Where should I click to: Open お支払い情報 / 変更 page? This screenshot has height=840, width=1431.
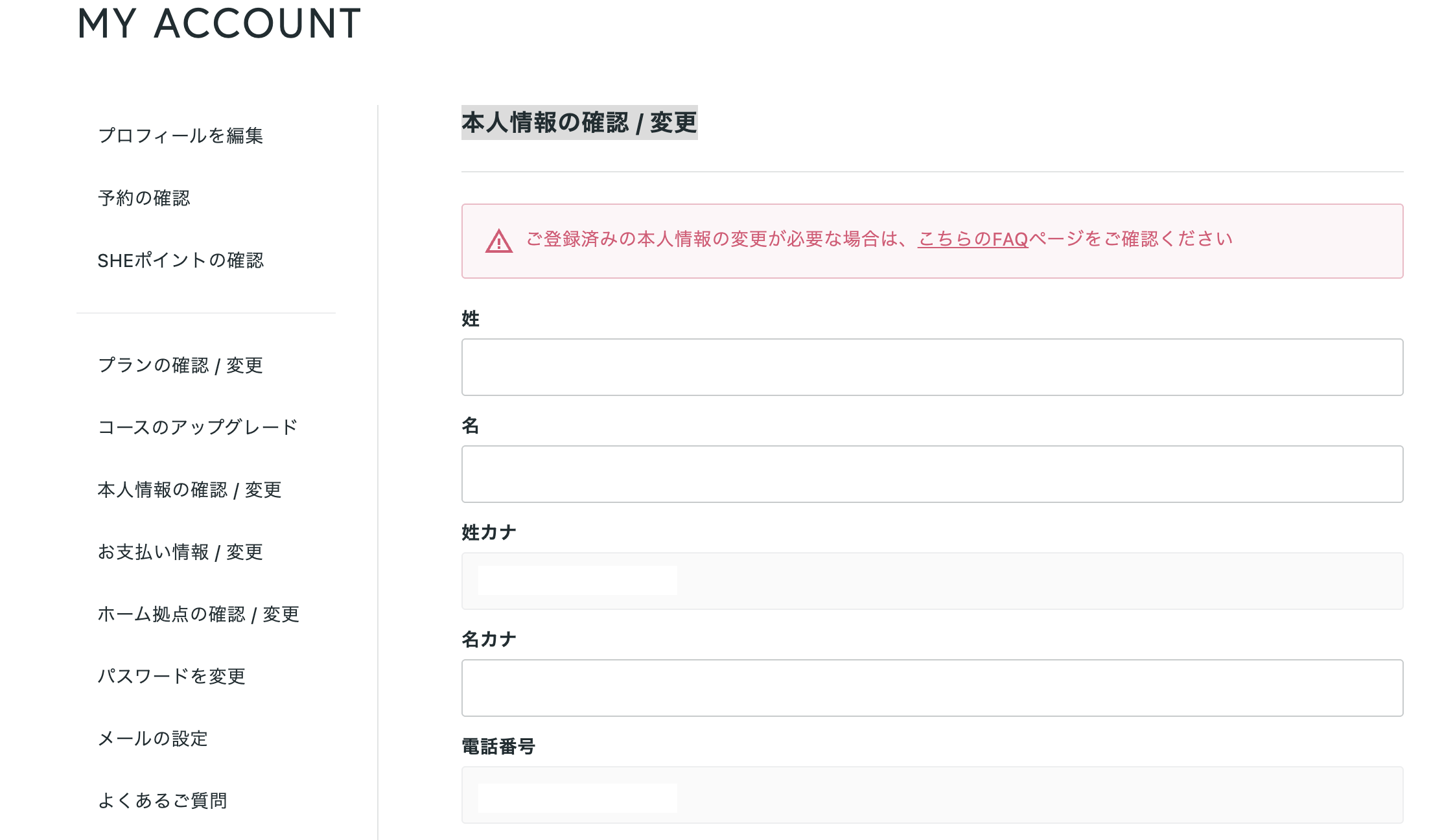[180, 552]
